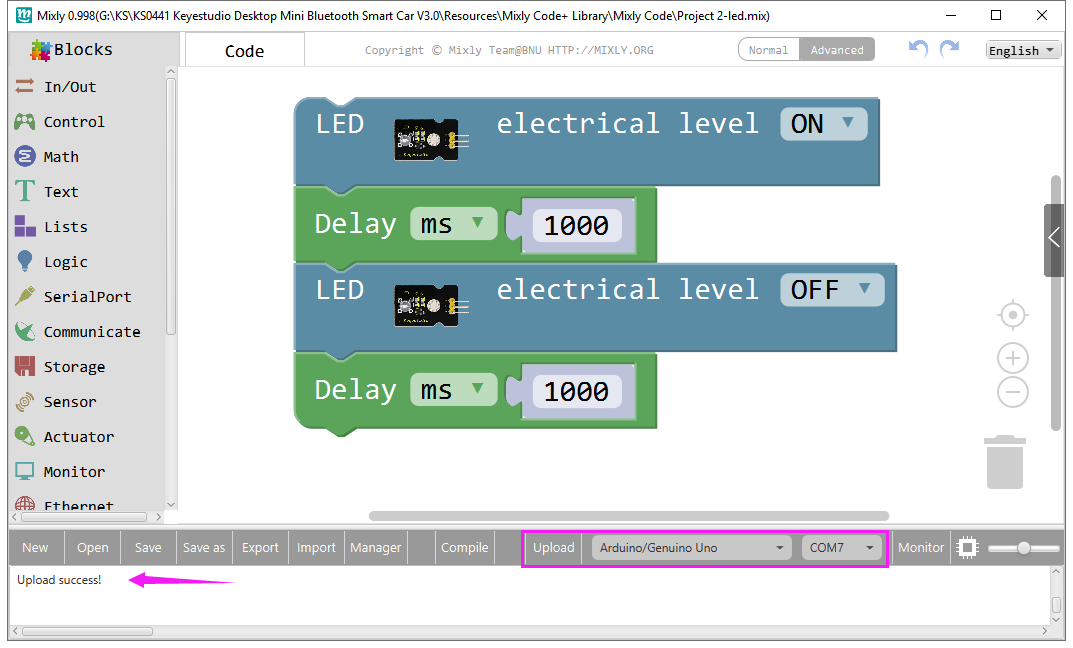Image resolution: width=1073 pixels, height=648 pixels.
Task: Click the Import button
Action: [316, 547]
